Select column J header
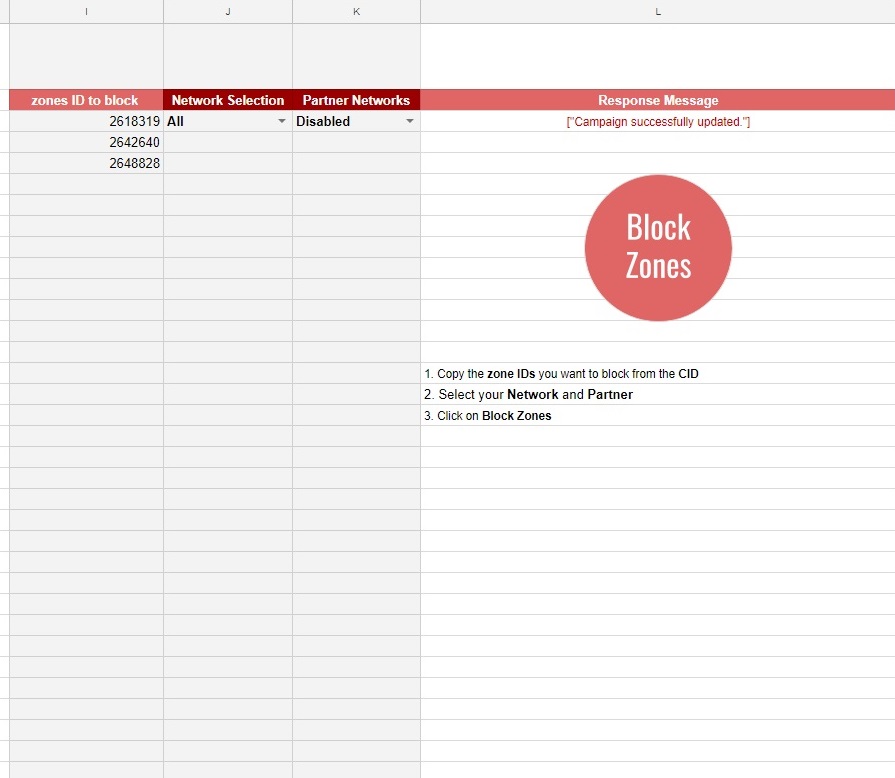 point(228,11)
